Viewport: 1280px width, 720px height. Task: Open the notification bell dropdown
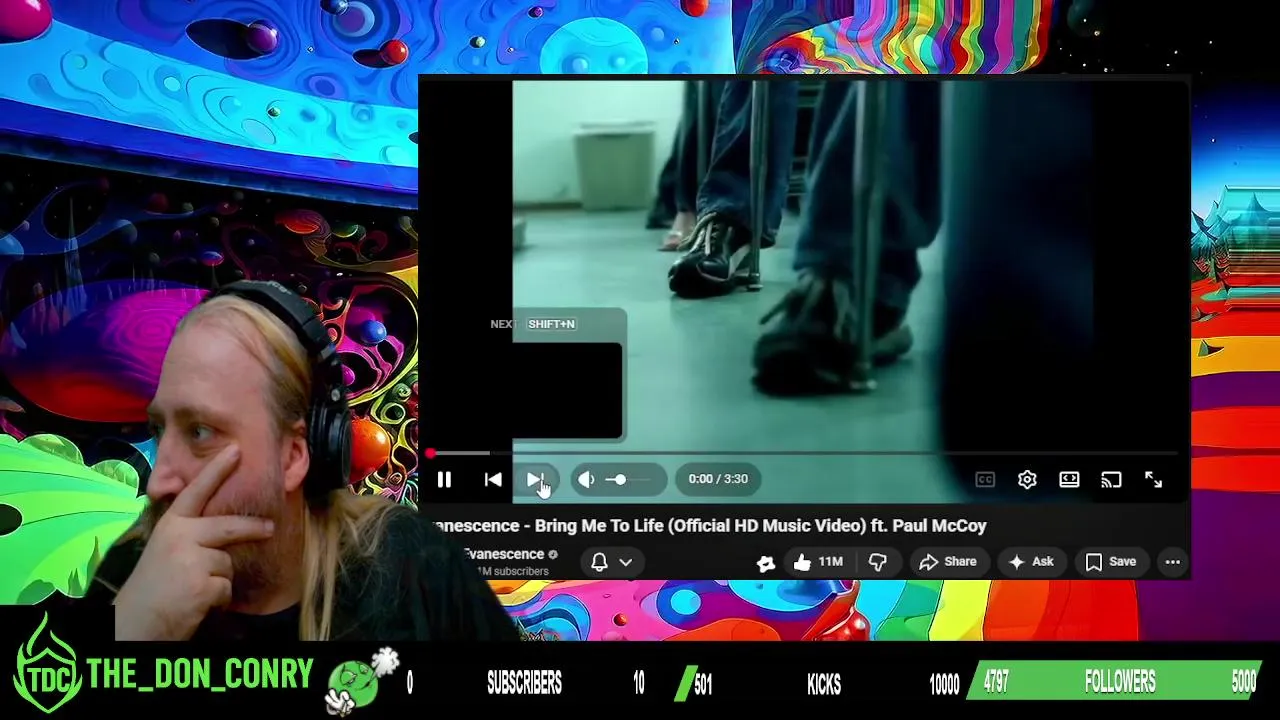point(611,562)
